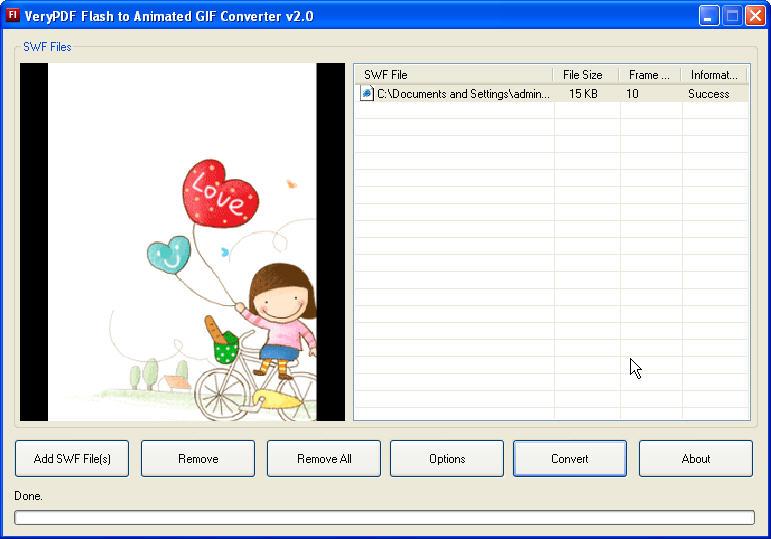Click the Flash app icon in title bar

[x=12, y=15]
